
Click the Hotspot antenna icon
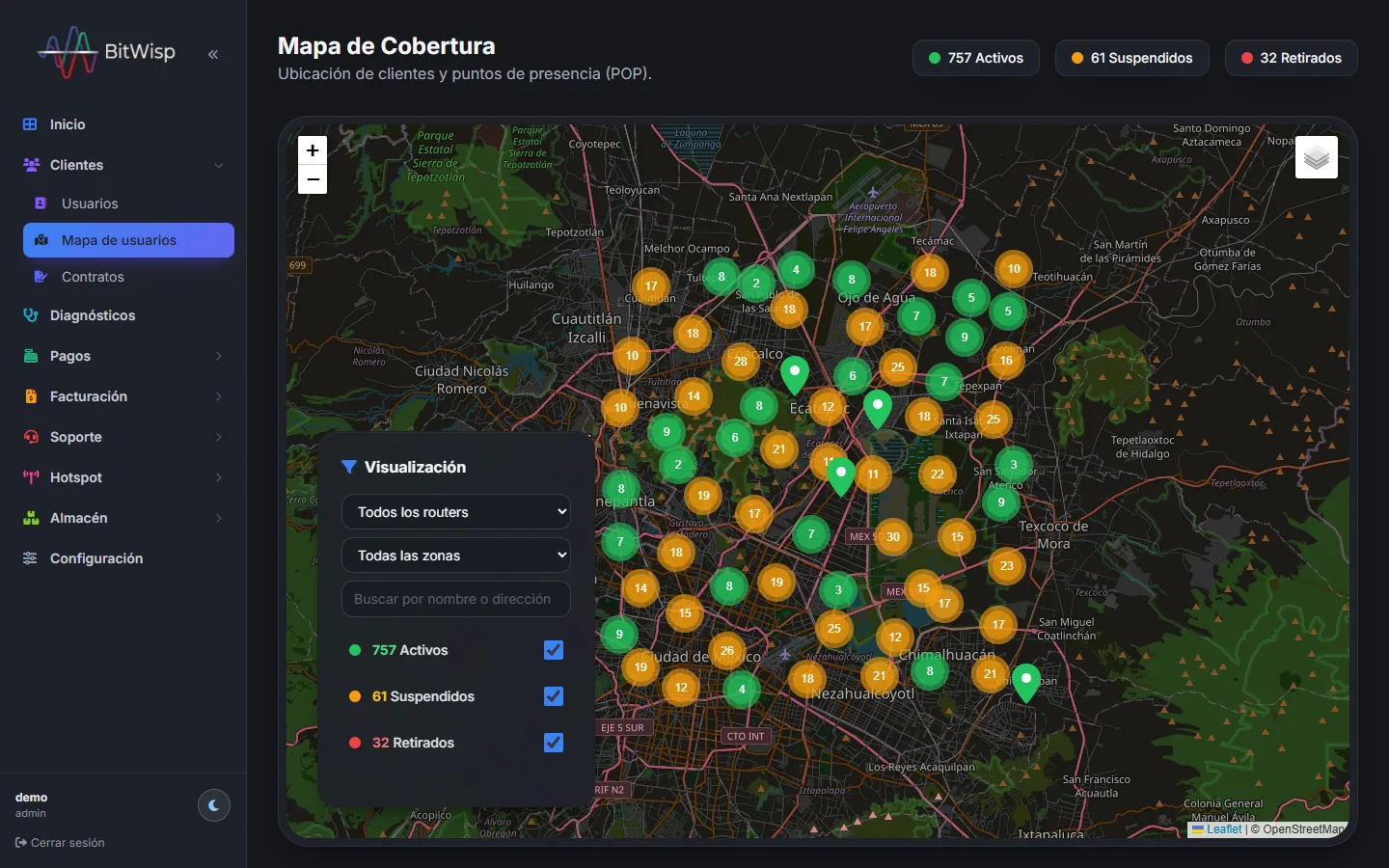pyautogui.click(x=30, y=477)
